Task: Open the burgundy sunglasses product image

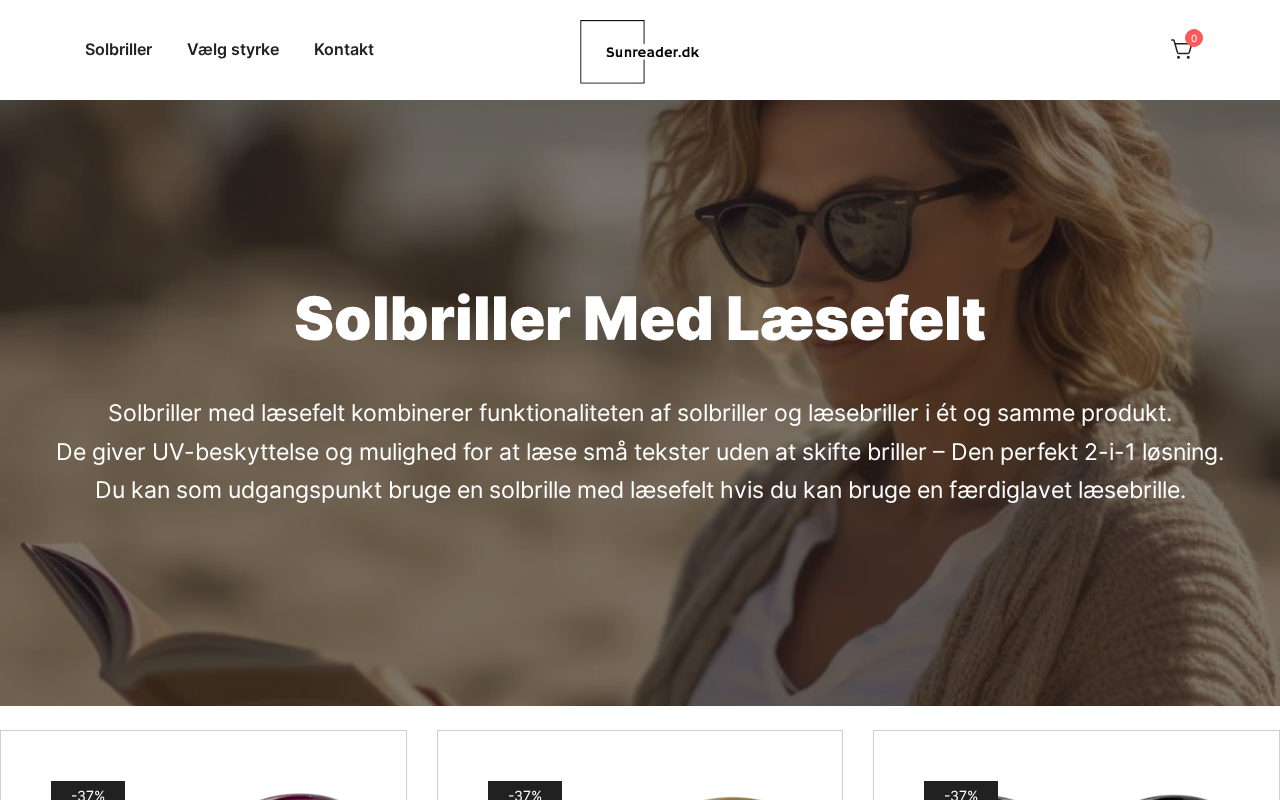Action: 295,796
